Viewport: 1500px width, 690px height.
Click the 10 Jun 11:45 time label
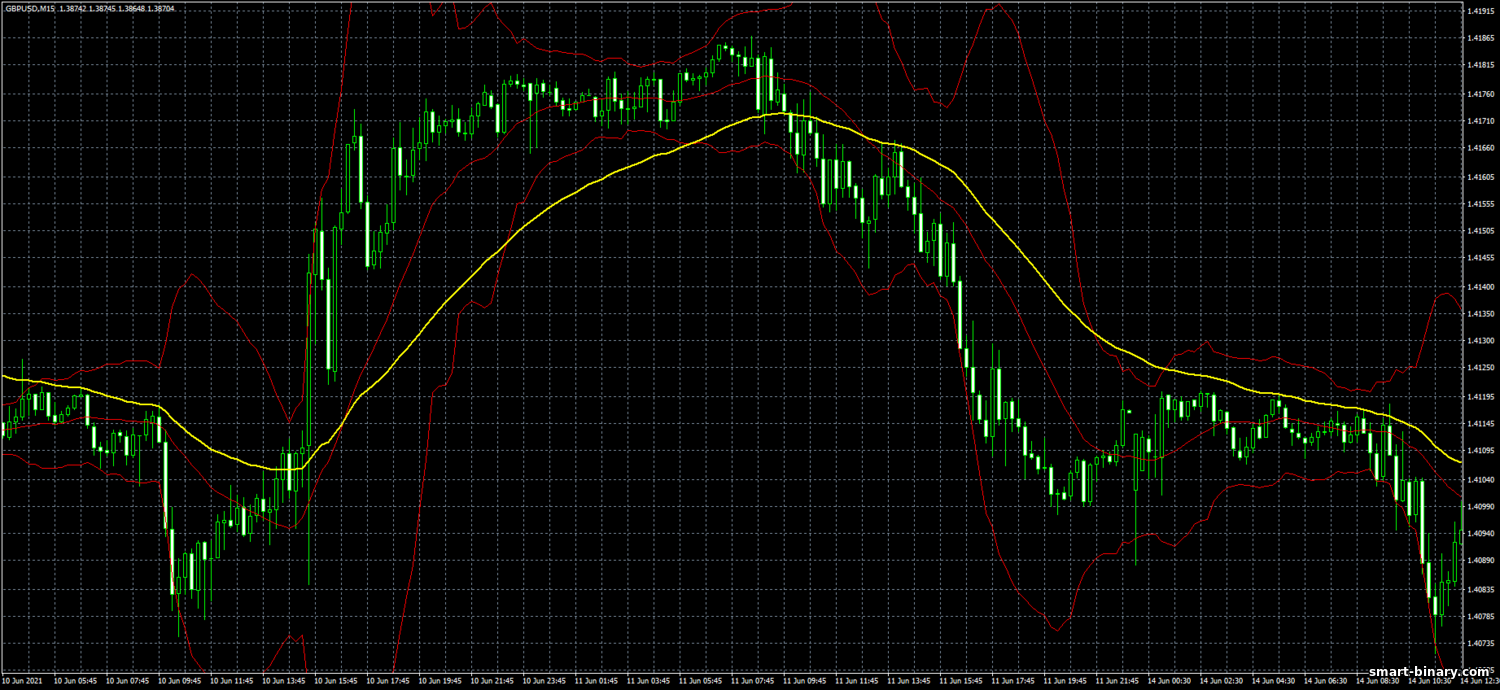click(x=231, y=681)
